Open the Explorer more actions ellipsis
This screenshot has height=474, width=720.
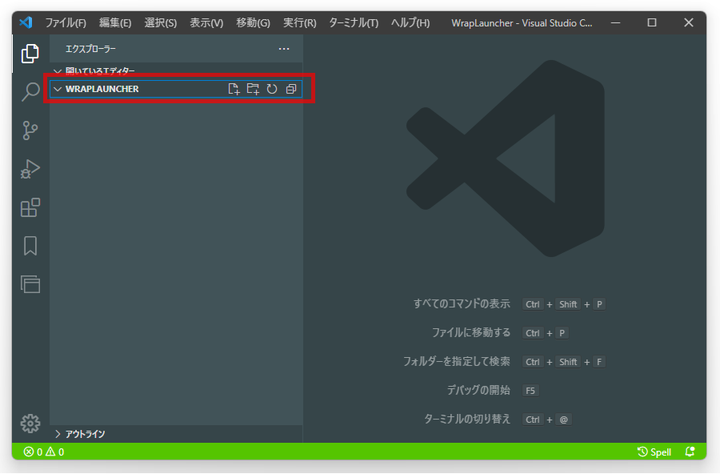[x=284, y=49]
